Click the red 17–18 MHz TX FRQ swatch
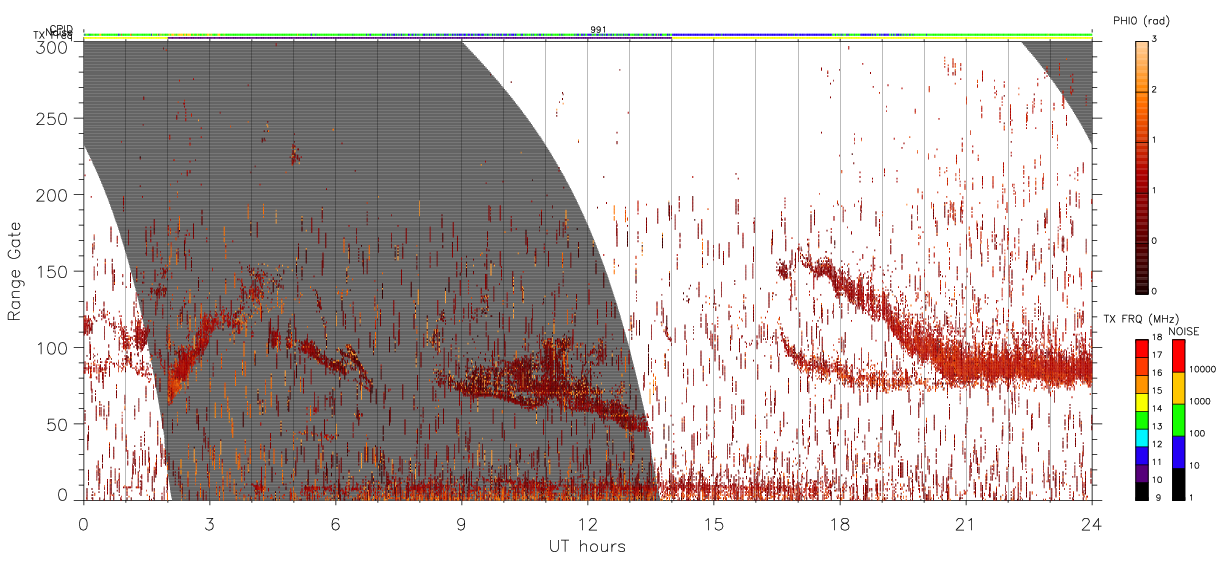This screenshot has height=567, width=1228. pos(1141,348)
